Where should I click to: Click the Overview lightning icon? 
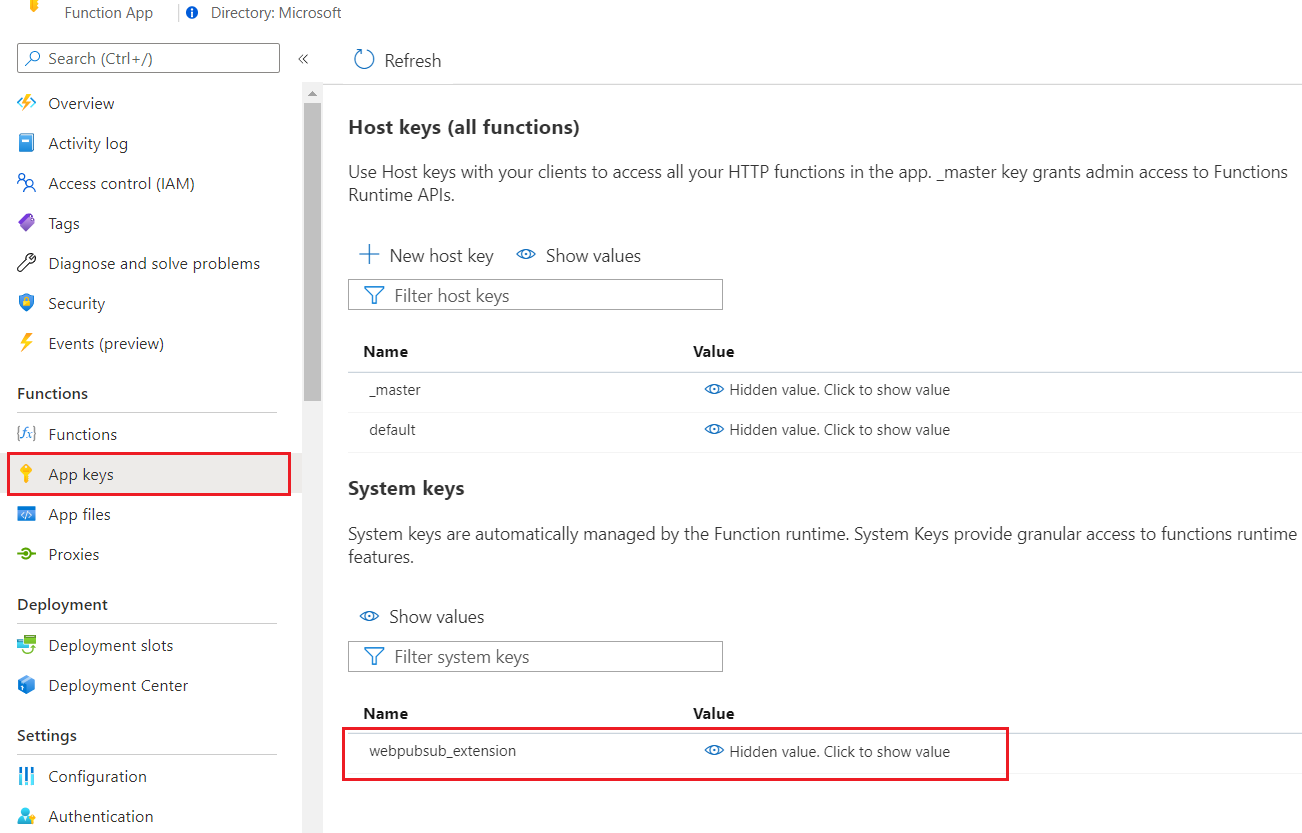27,103
